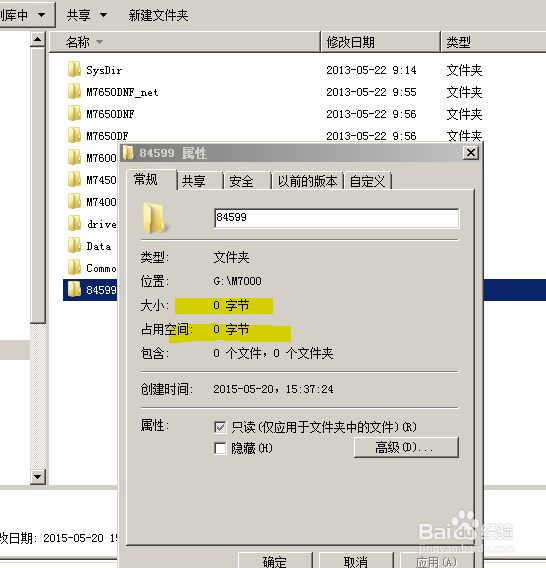Enable the 隐藏 hidden checkbox

pos(220,448)
